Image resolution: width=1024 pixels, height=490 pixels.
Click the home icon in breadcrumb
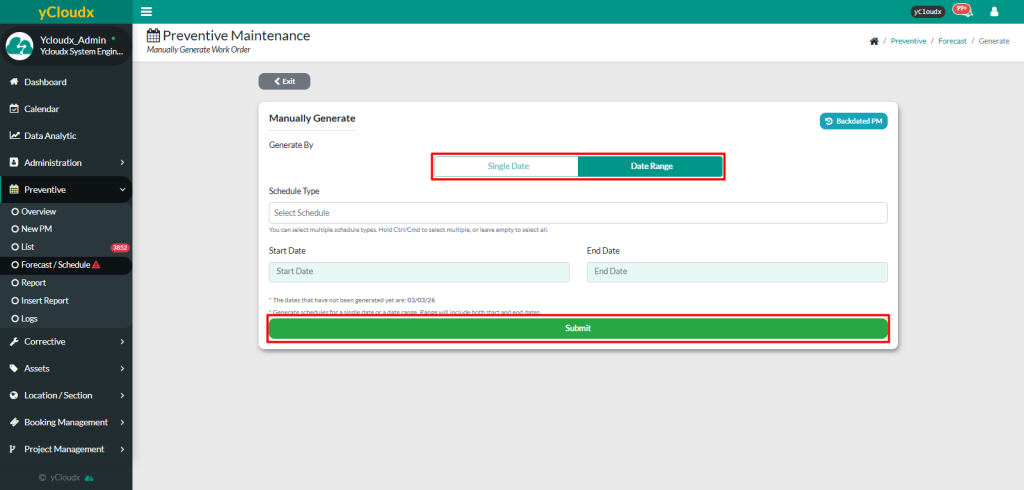point(874,42)
